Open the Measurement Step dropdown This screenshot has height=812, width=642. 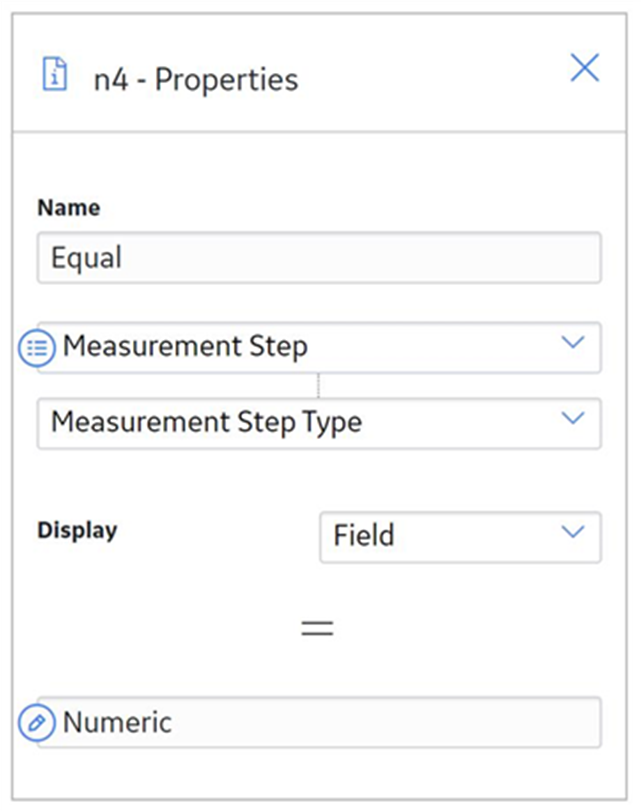coord(319,347)
